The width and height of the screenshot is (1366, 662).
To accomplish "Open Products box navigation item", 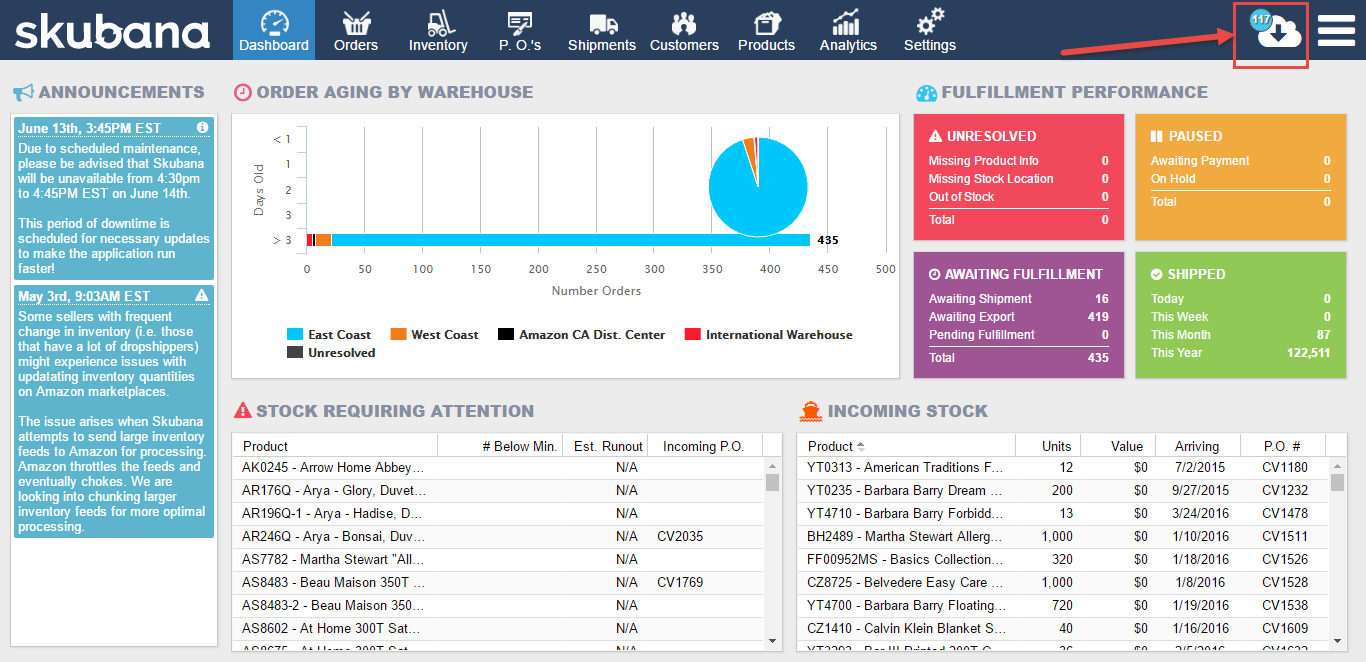I will (766, 30).
